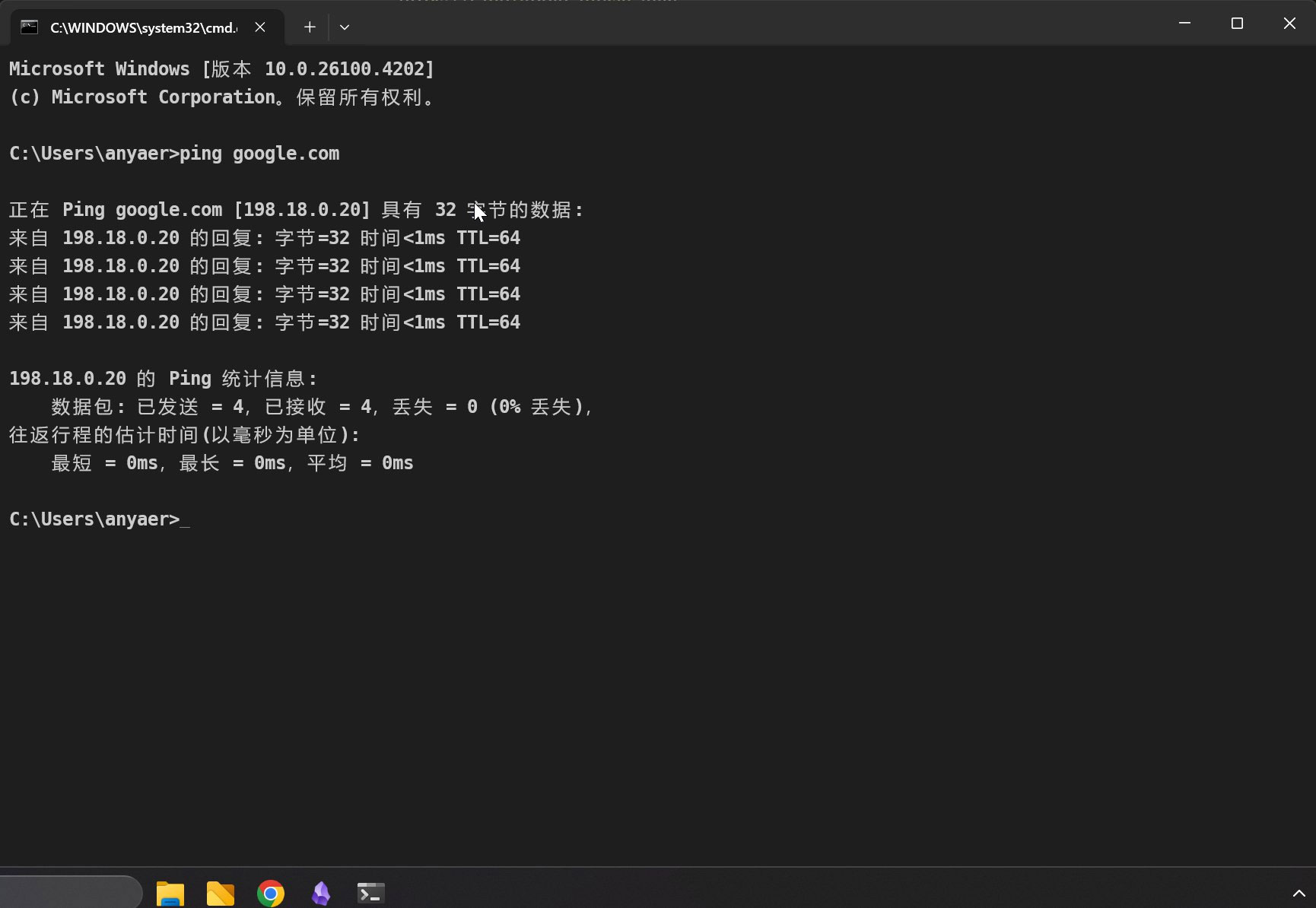Maximize the terminal window
This screenshot has width=1316, height=908.
pyautogui.click(x=1237, y=24)
